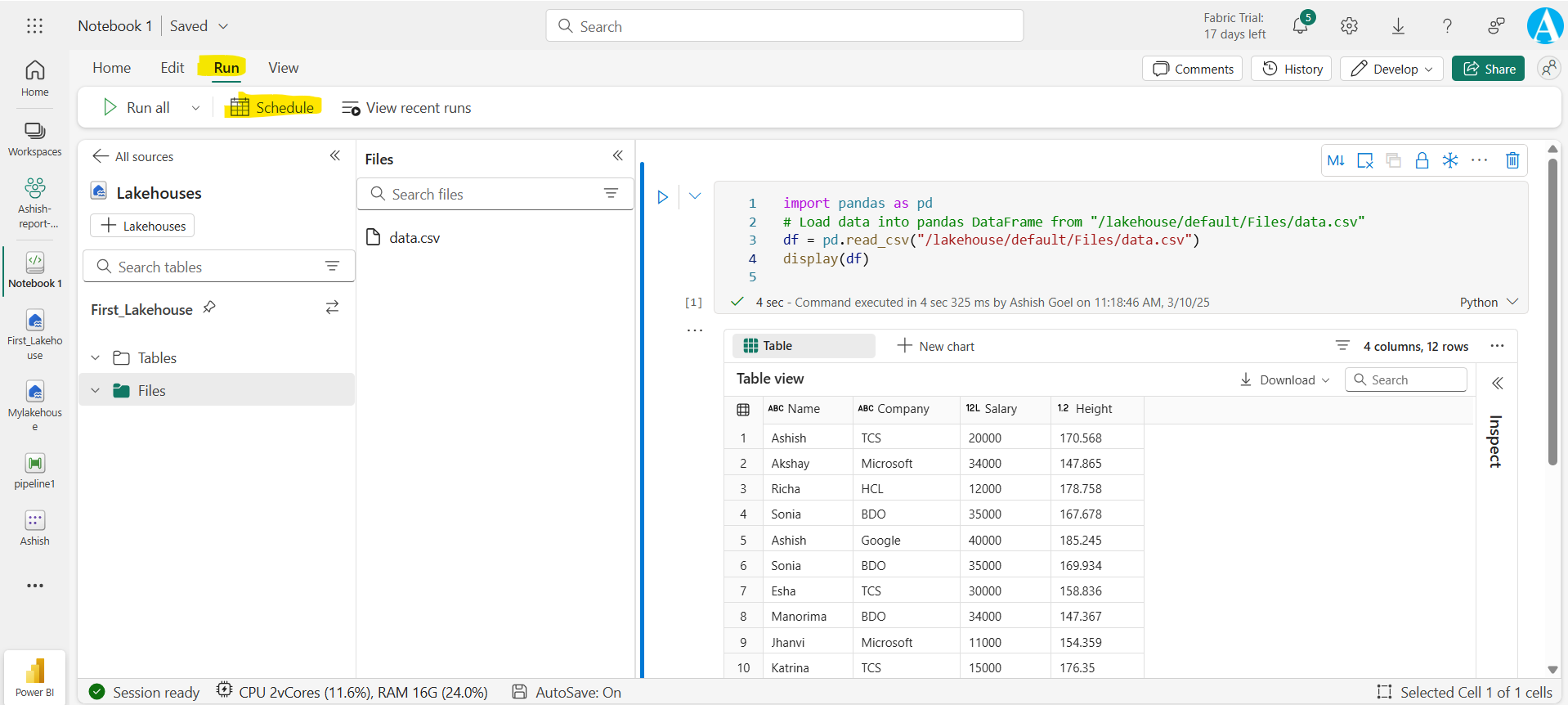Convert cell to Markdown with M↓ icon
Screen dimensions: 1568x705
tap(1336, 160)
